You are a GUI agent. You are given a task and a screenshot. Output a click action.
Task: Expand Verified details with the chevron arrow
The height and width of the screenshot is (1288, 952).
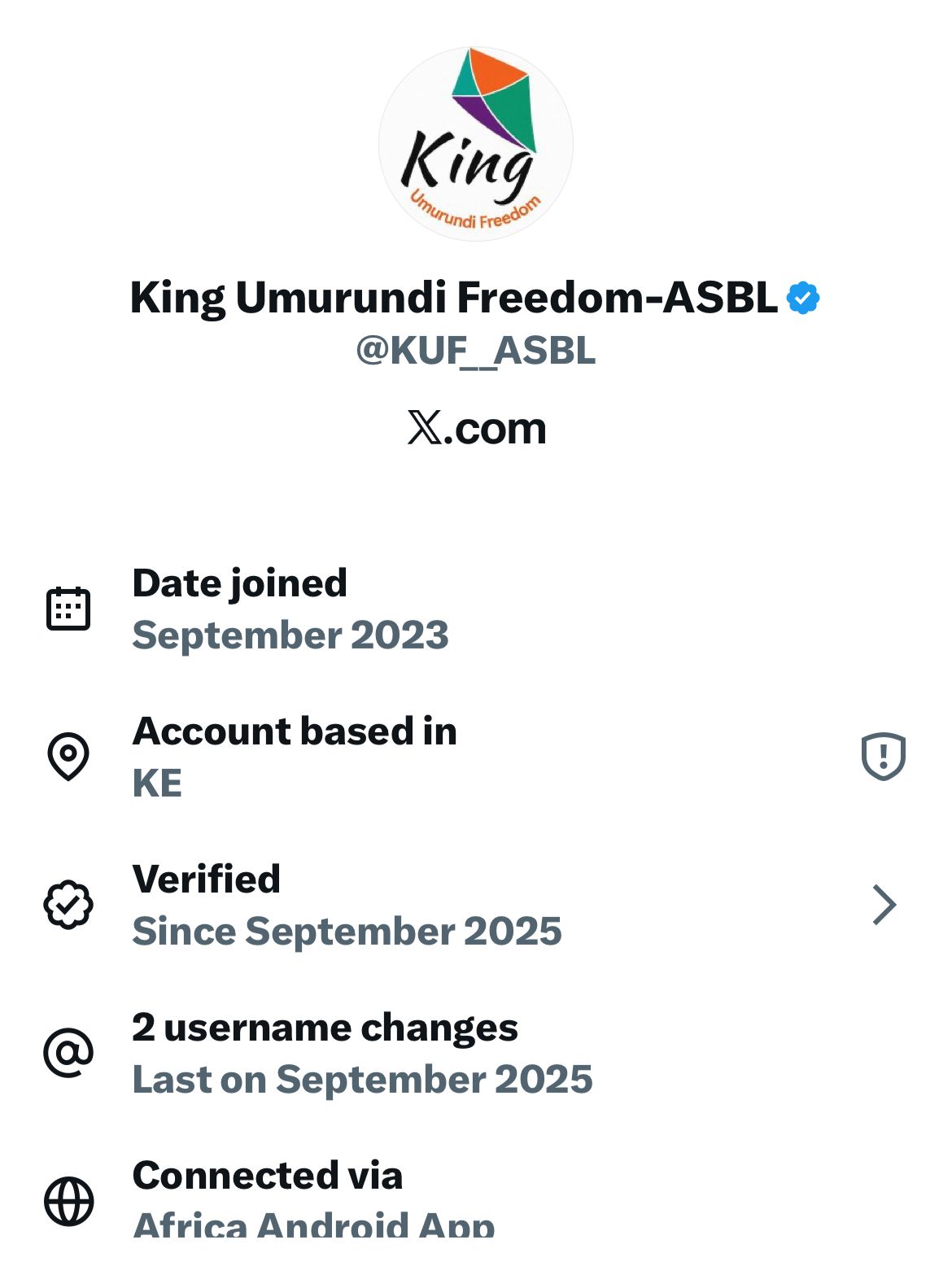[x=884, y=904]
